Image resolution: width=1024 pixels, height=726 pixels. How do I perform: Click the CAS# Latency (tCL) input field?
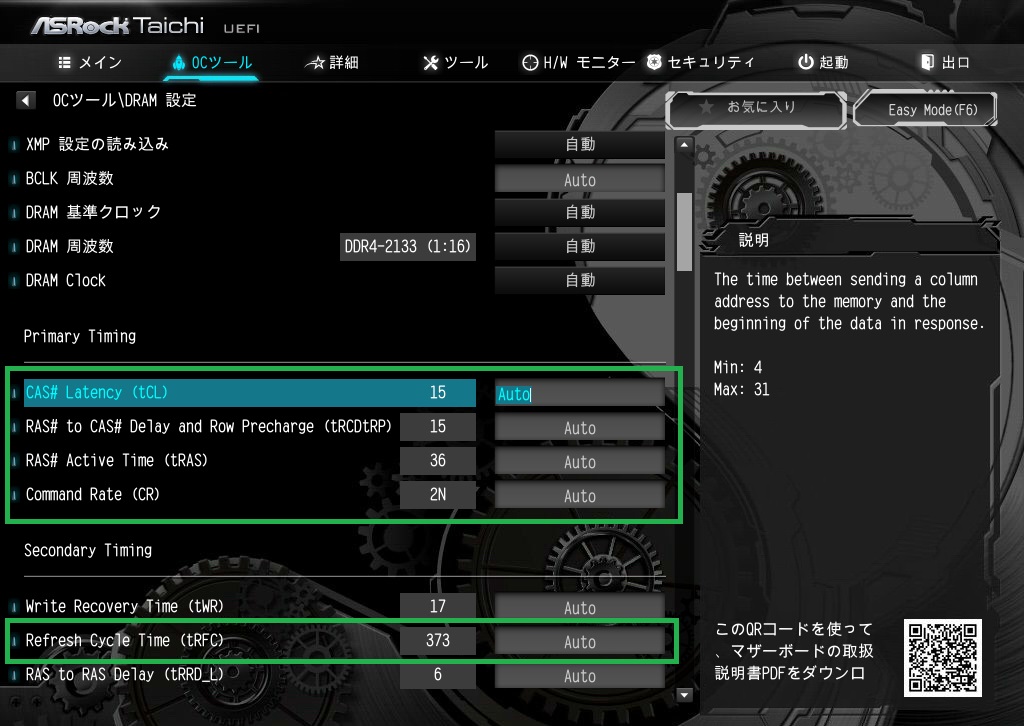[580, 394]
